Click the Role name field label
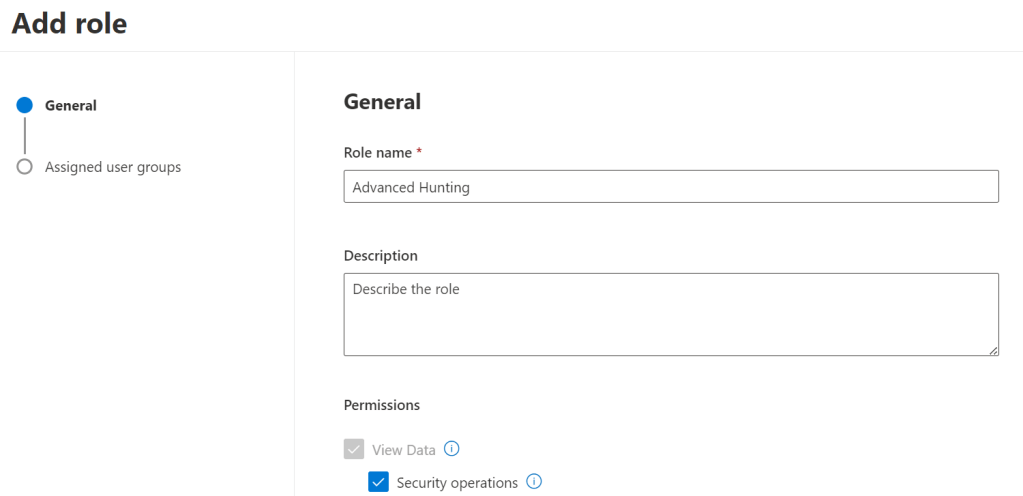Image resolution: width=1023 pixels, height=496 pixels. [x=377, y=152]
